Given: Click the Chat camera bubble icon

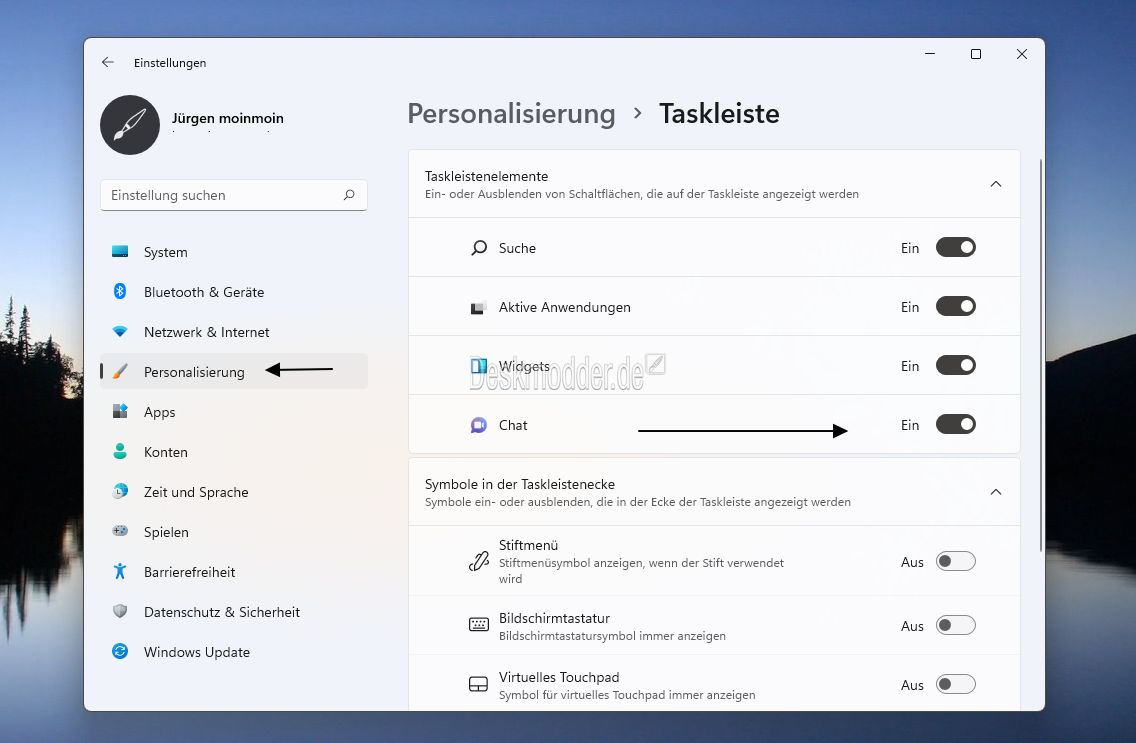Looking at the screenshot, I should 479,425.
